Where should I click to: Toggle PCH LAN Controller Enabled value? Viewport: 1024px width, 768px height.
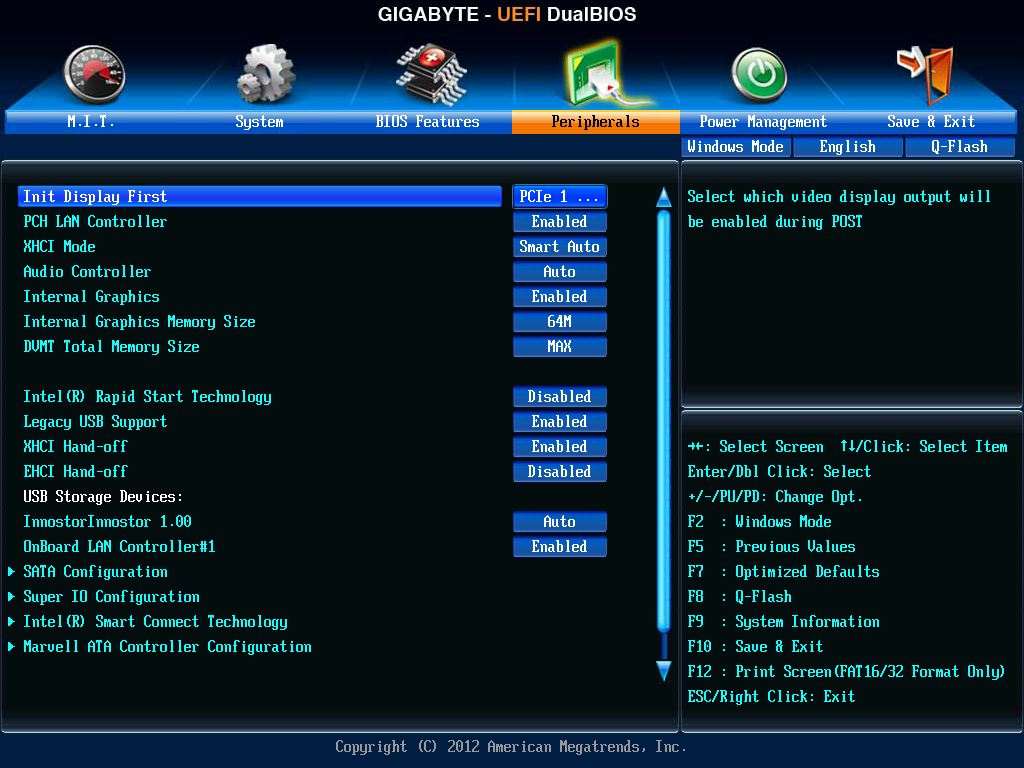[x=560, y=221]
